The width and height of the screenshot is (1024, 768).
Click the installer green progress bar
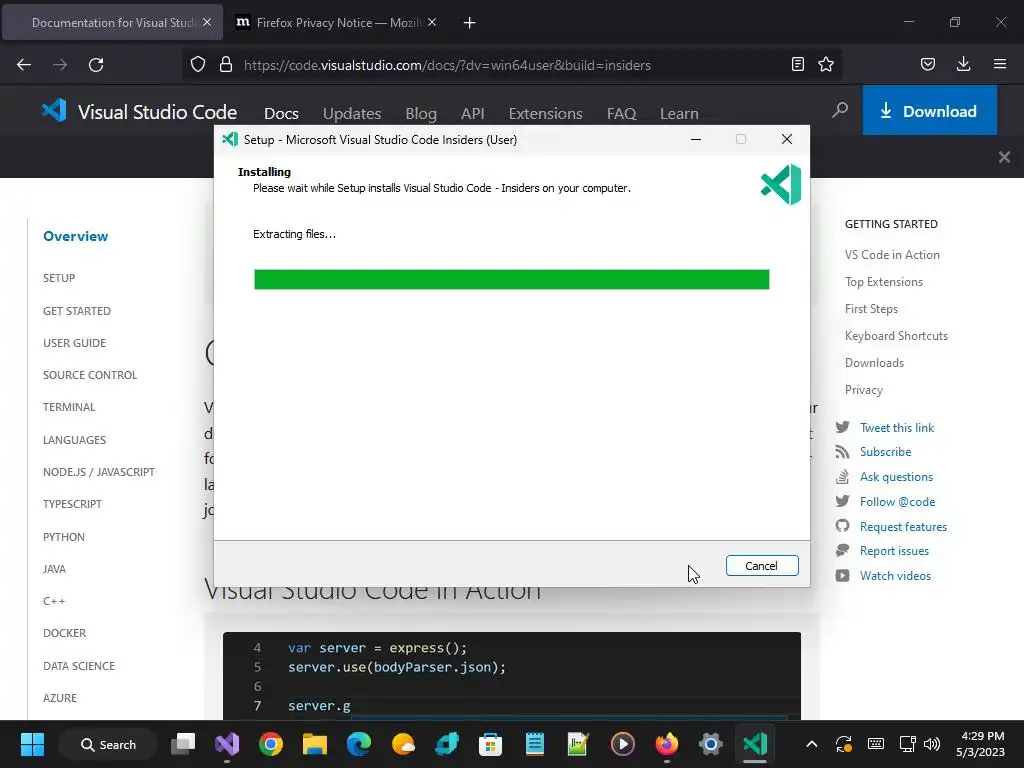click(511, 280)
